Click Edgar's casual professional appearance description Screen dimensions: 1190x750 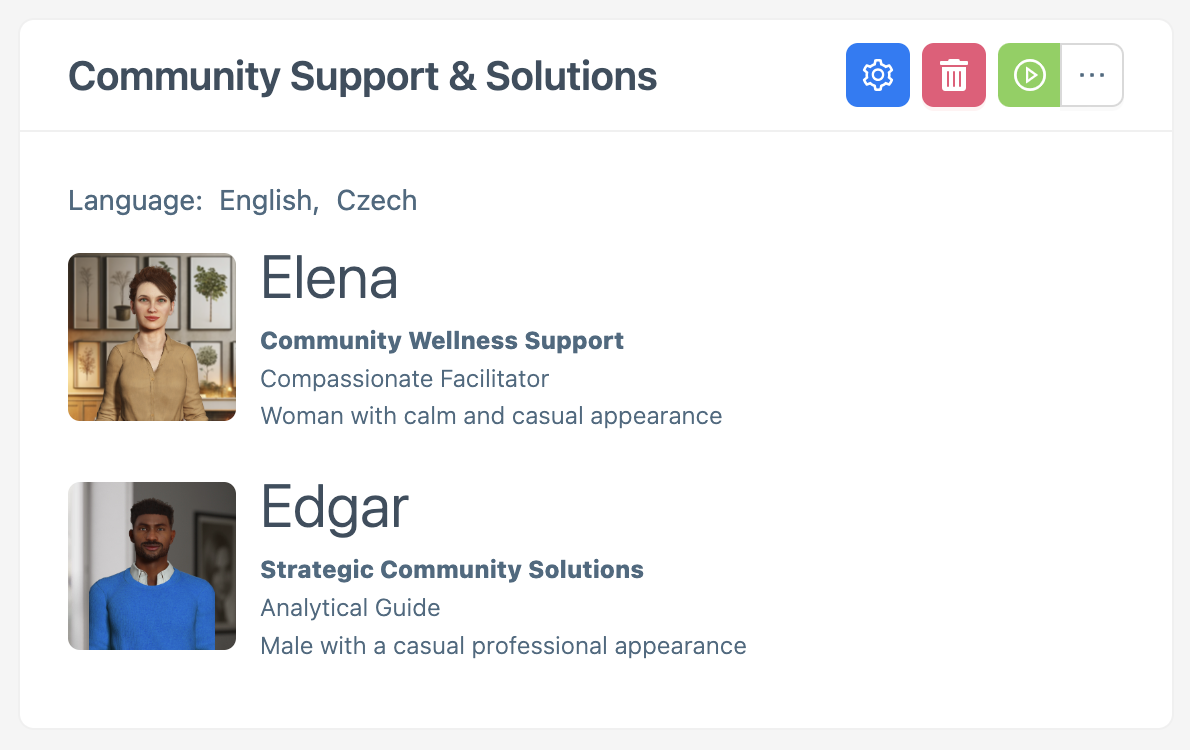[x=503, y=646]
